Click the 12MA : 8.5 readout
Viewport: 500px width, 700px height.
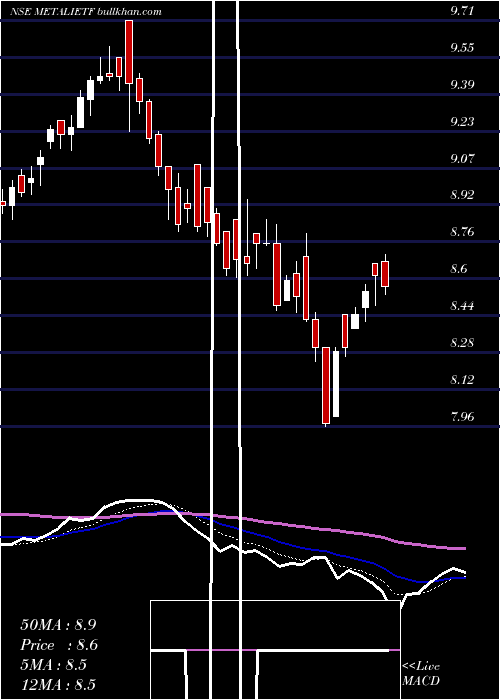pos(58,685)
